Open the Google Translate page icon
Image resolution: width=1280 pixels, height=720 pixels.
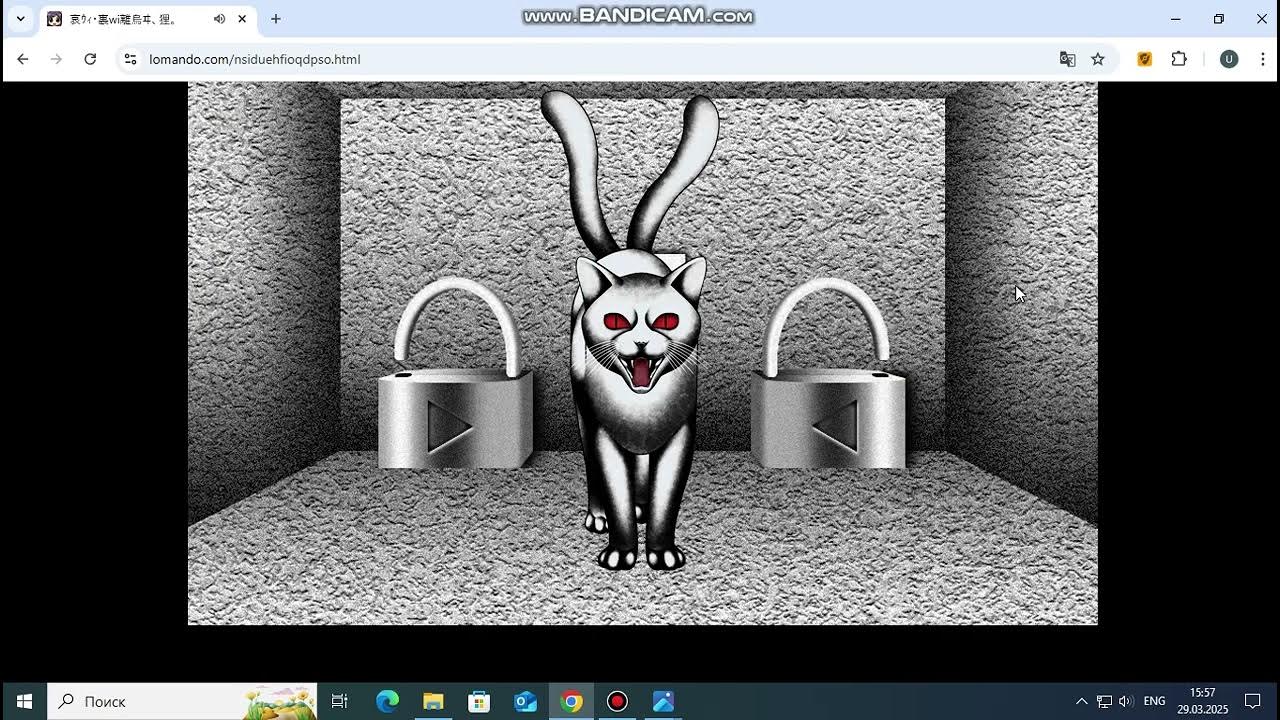pyautogui.click(x=1067, y=59)
